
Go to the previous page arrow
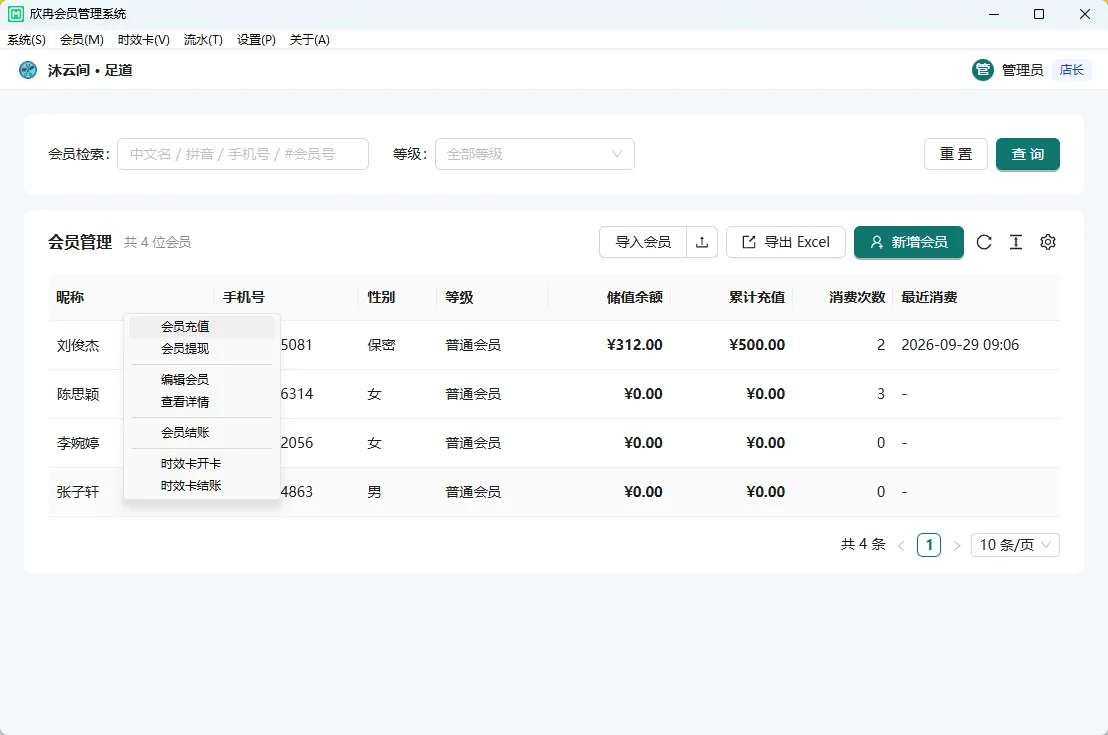[x=901, y=546]
